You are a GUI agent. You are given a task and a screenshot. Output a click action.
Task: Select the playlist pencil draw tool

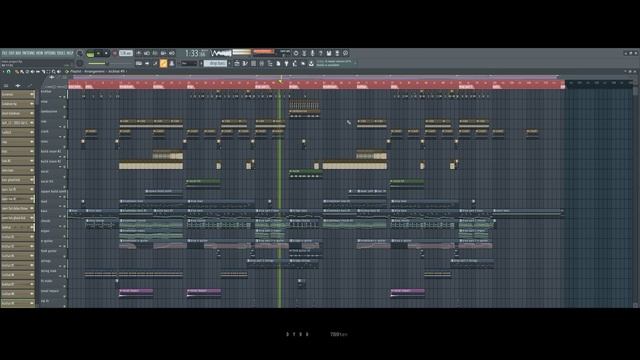coord(17,72)
